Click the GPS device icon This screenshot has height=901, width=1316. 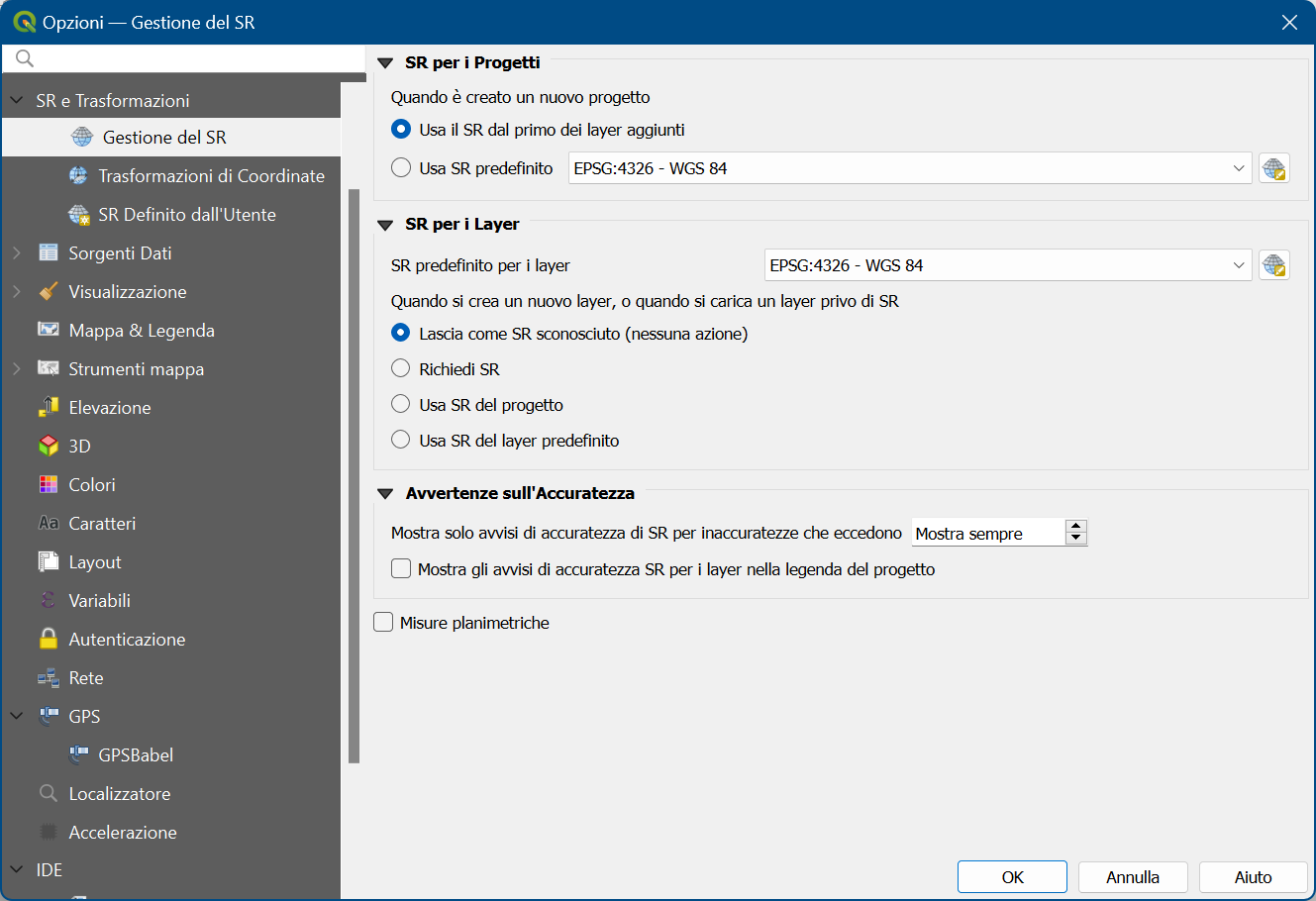tap(49, 716)
